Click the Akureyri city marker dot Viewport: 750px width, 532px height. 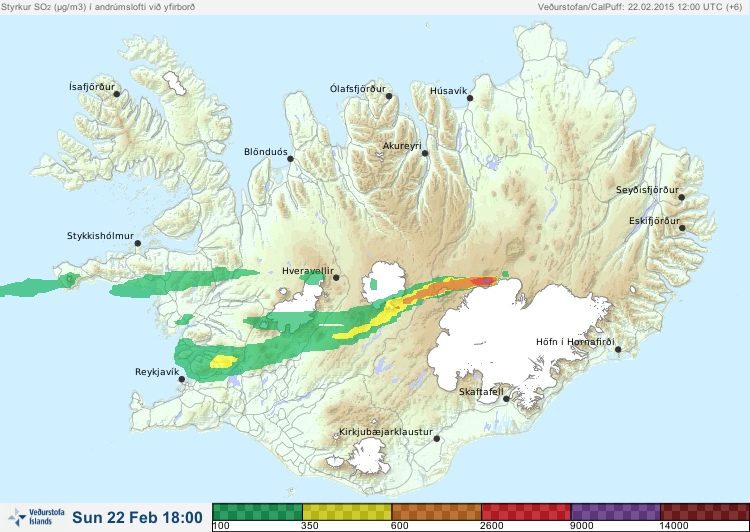[x=425, y=154]
